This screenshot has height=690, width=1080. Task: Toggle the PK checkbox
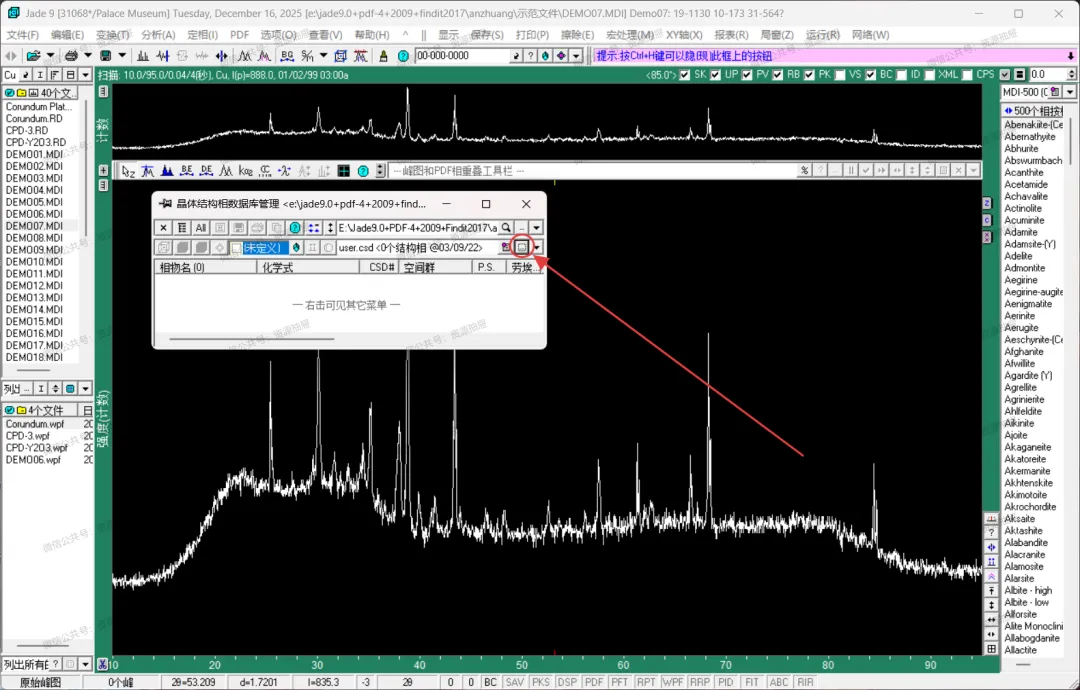tap(809, 75)
